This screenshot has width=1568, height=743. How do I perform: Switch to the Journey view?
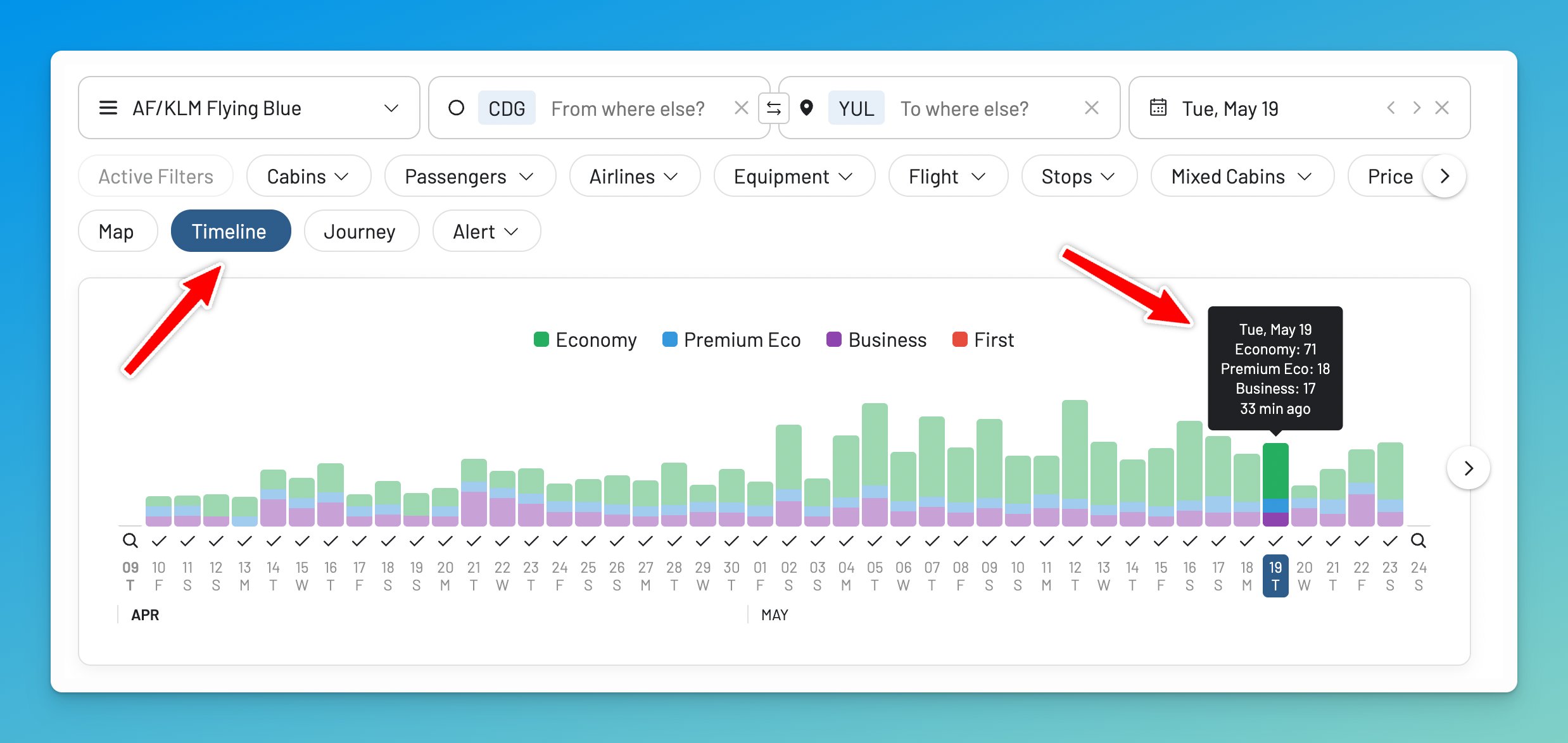coord(360,231)
